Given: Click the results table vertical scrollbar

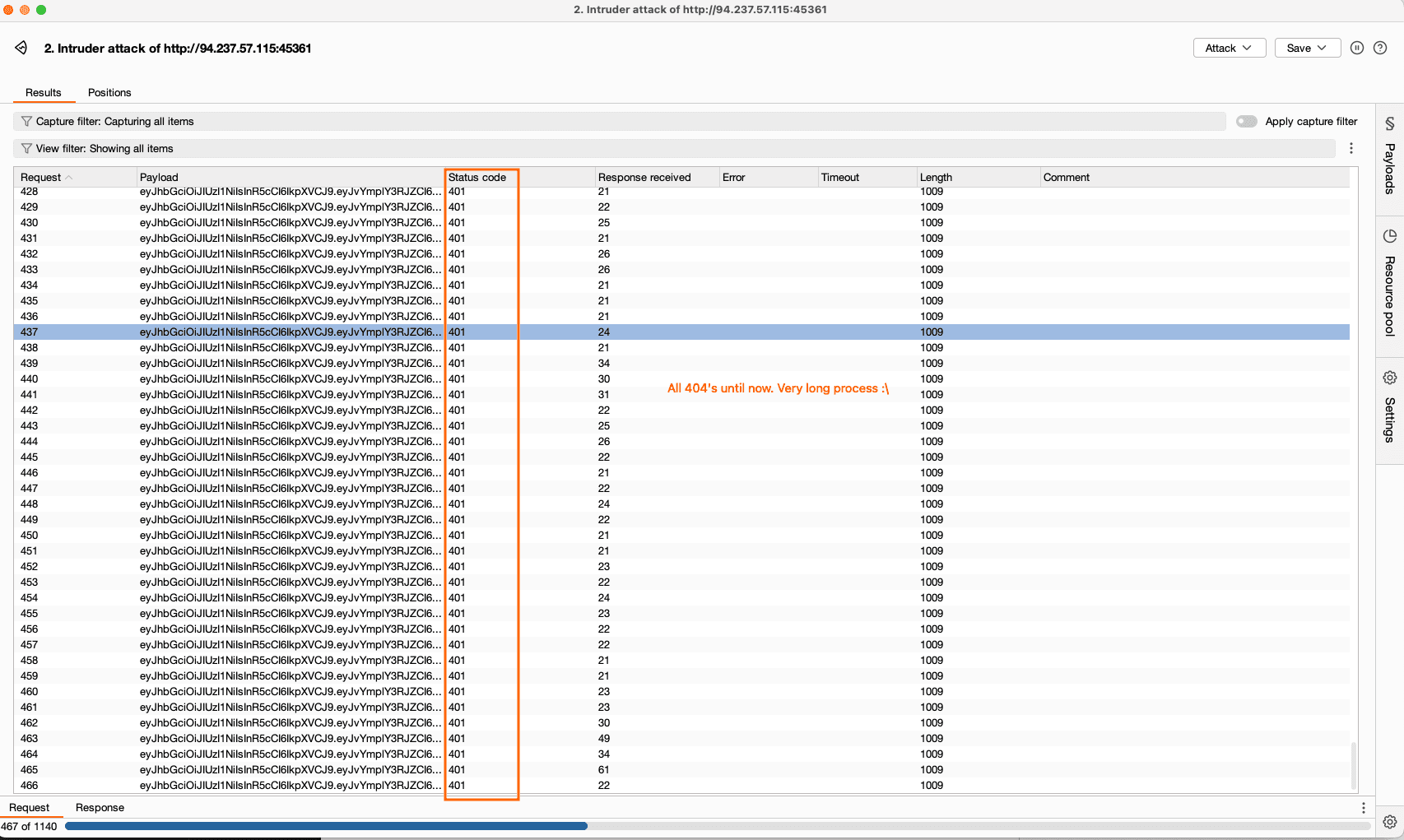Looking at the screenshot, I should click(1354, 765).
